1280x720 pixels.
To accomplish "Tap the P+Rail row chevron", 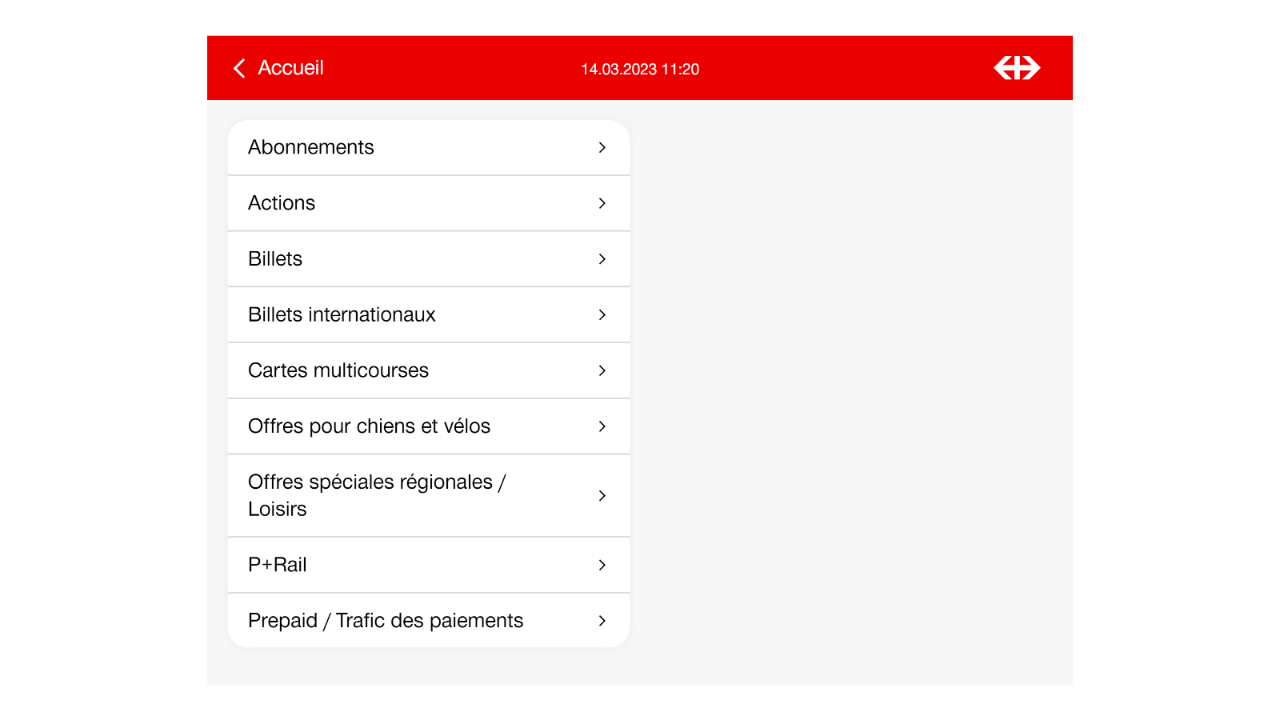I will (x=602, y=565).
